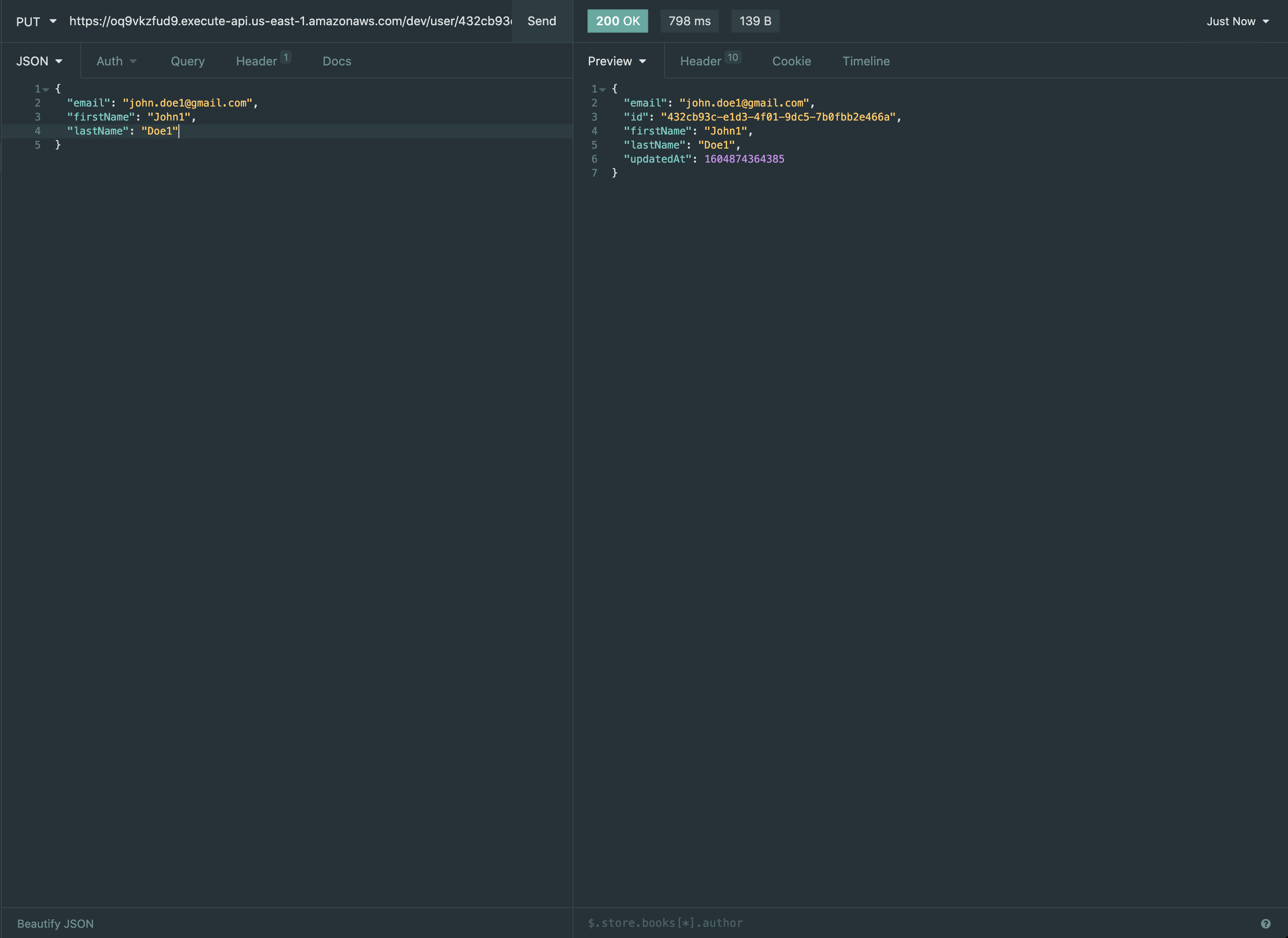1288x938 pixels.
Task: Open the Auth type dropdown
Action: pyautogui.click(x=116, y=61)
